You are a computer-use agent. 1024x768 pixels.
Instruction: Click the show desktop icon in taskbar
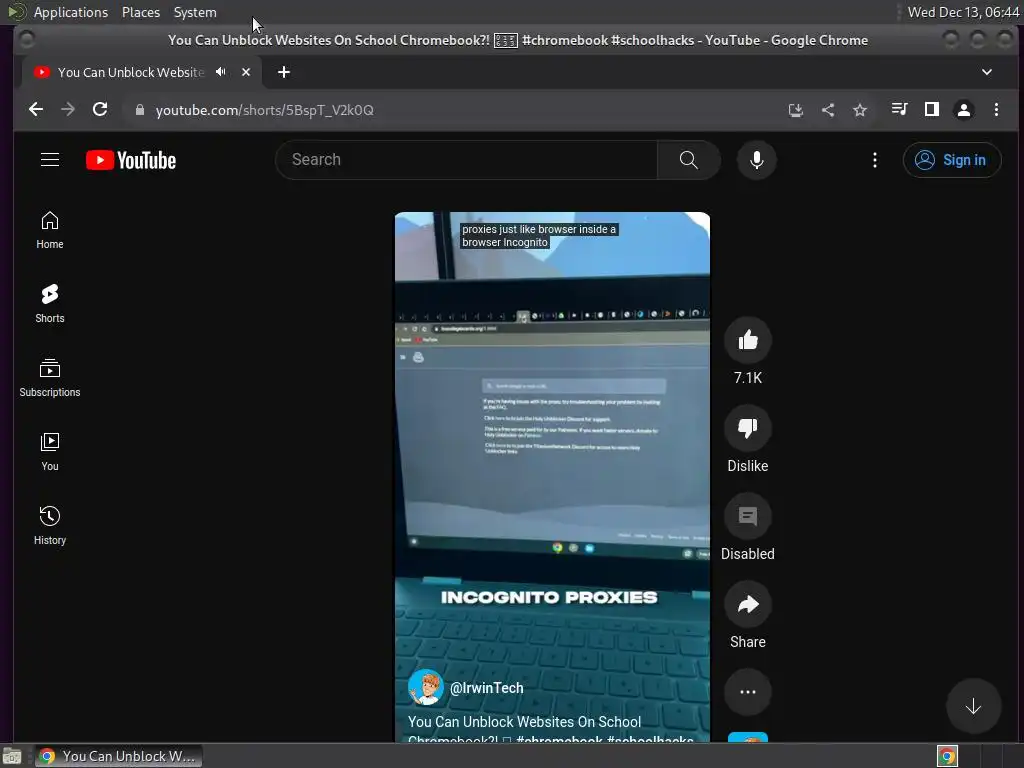pos(12,756)
